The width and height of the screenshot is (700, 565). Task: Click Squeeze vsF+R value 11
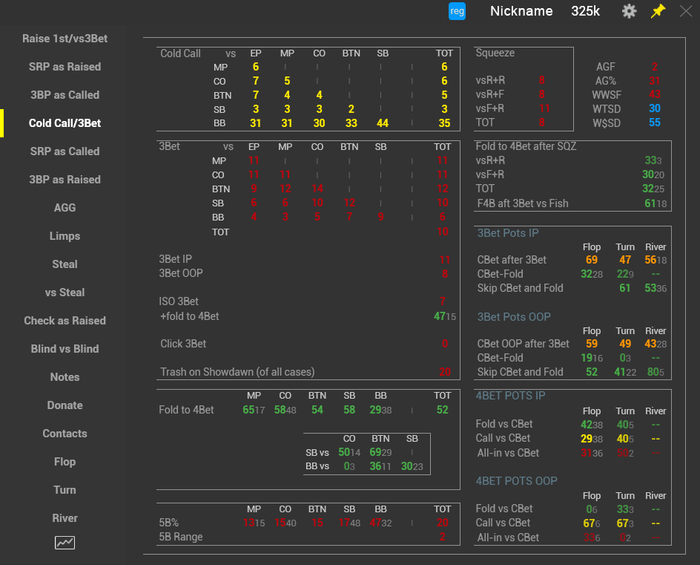[x=544, y=108]
